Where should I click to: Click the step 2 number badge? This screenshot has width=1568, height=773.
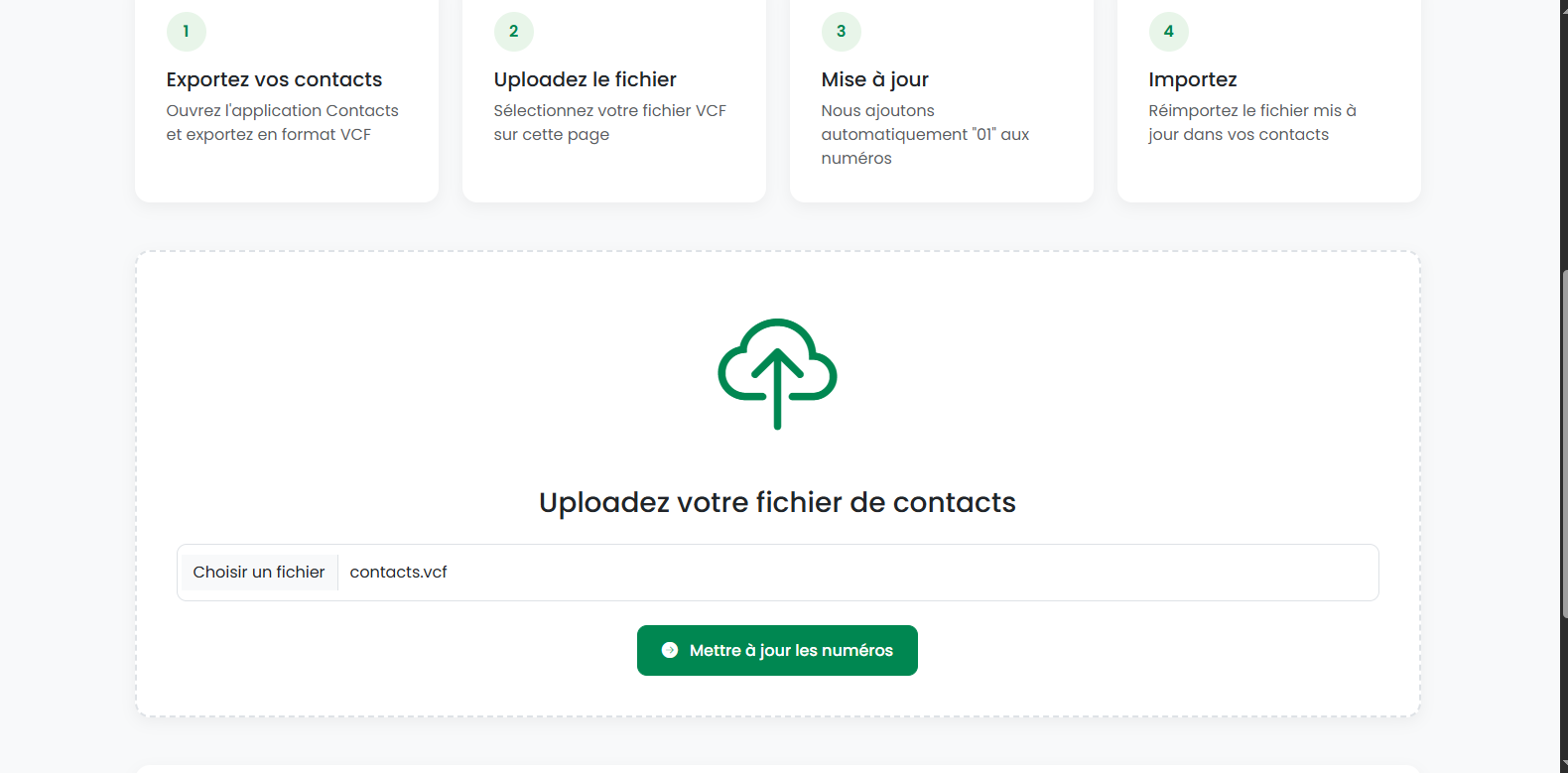(x=513, y=32)
